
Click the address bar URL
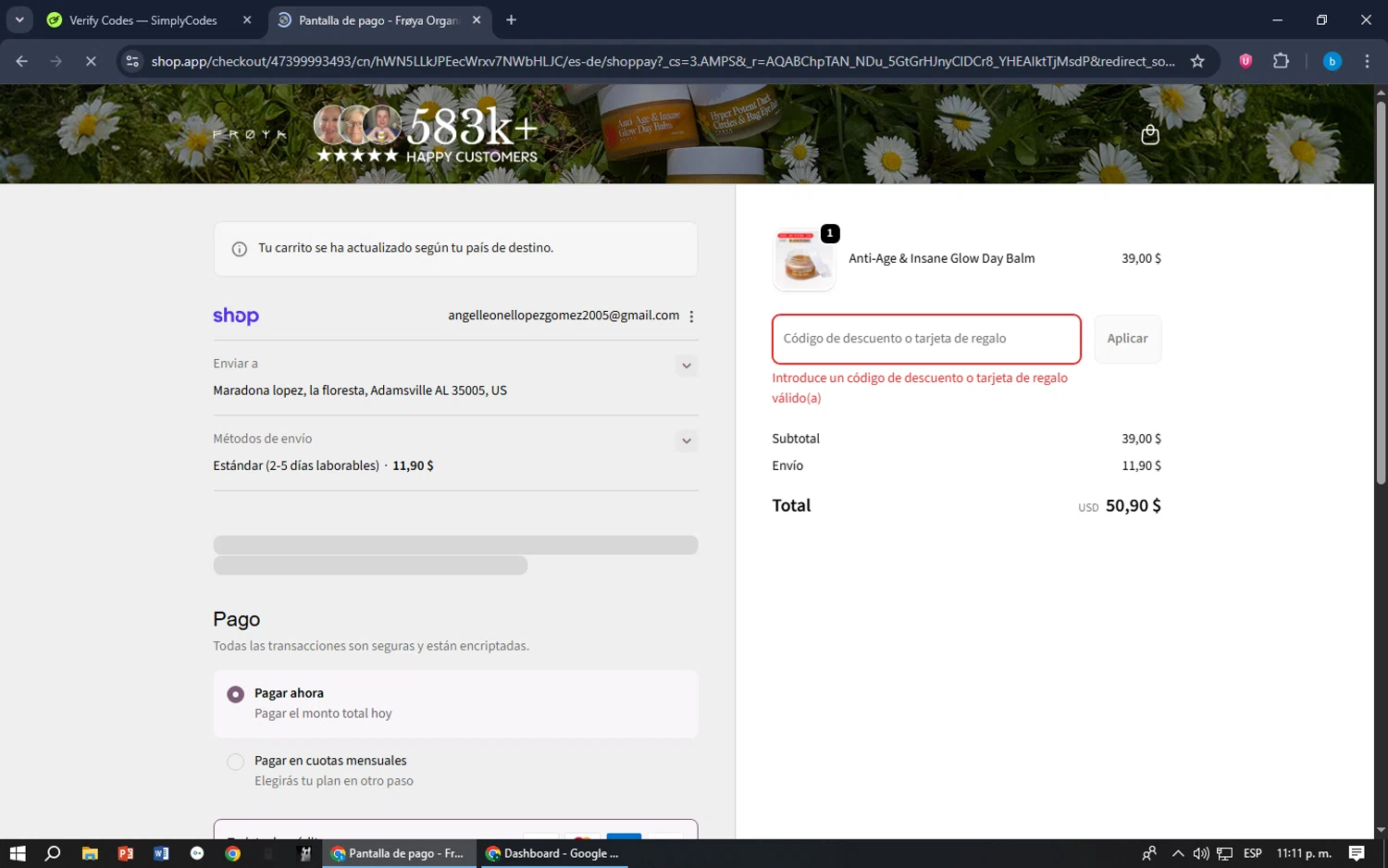(x=663, y=61)
